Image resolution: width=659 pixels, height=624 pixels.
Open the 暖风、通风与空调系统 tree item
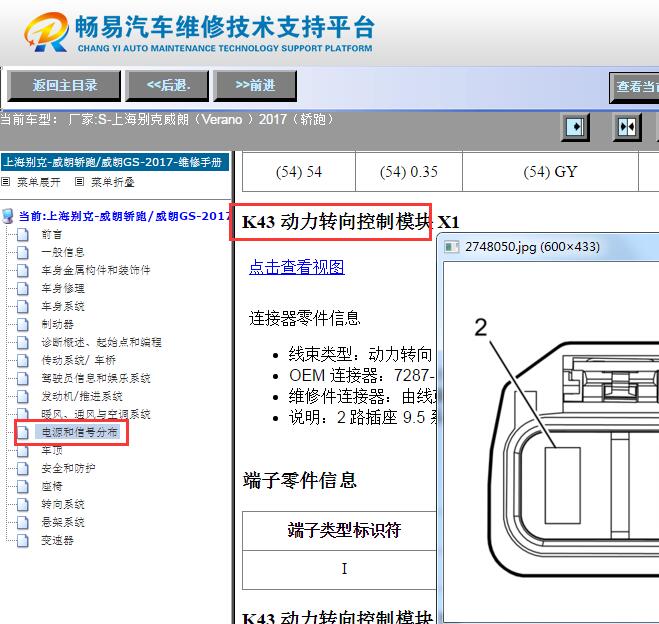tap(96, 414)
